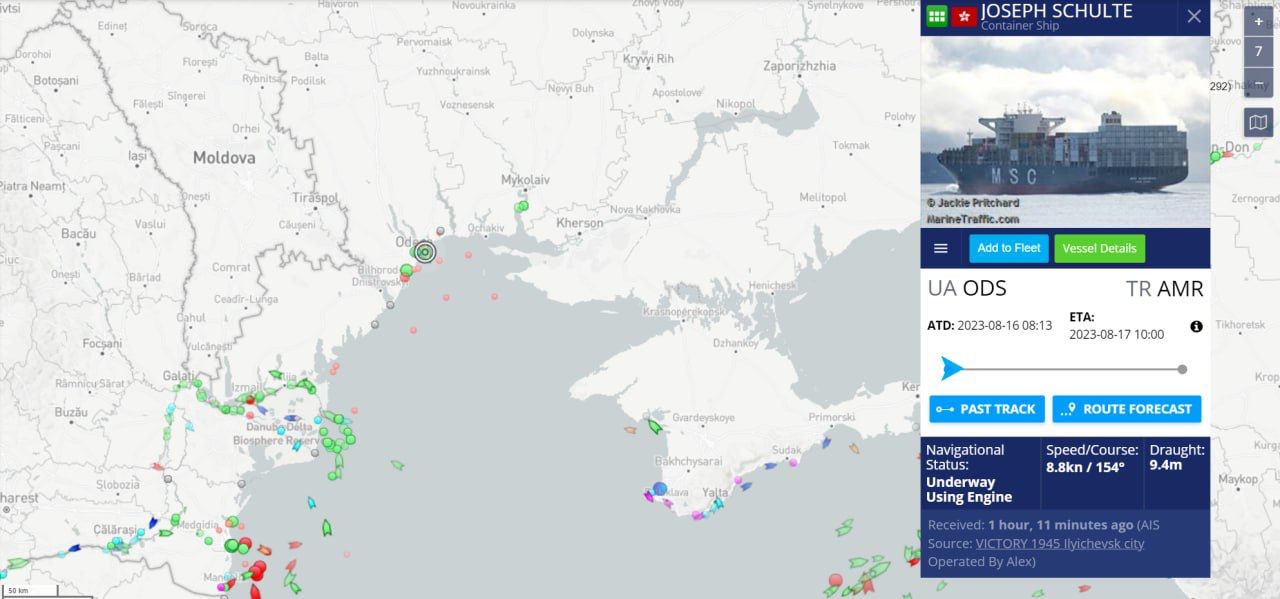
Task: Click the ETA info icon
Action: click(x=1196, y=327)
